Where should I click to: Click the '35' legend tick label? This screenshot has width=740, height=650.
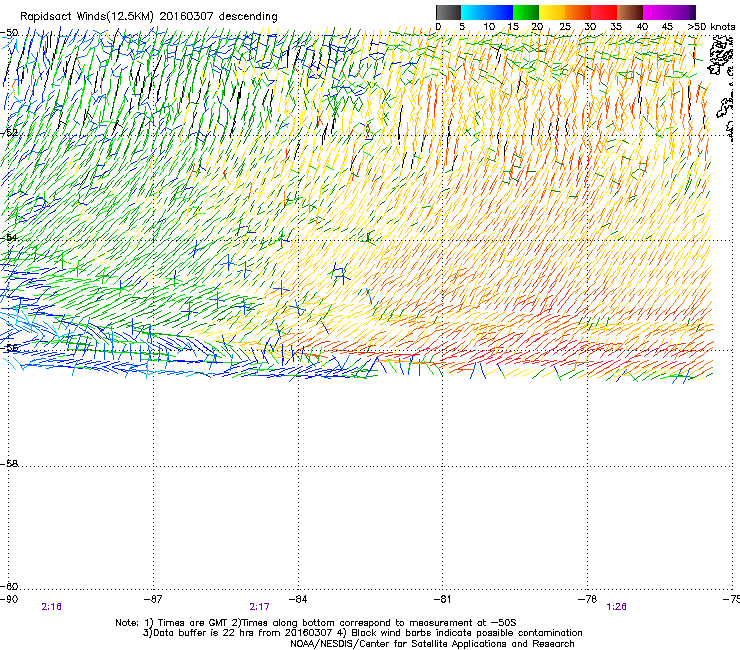coord(616,27)
